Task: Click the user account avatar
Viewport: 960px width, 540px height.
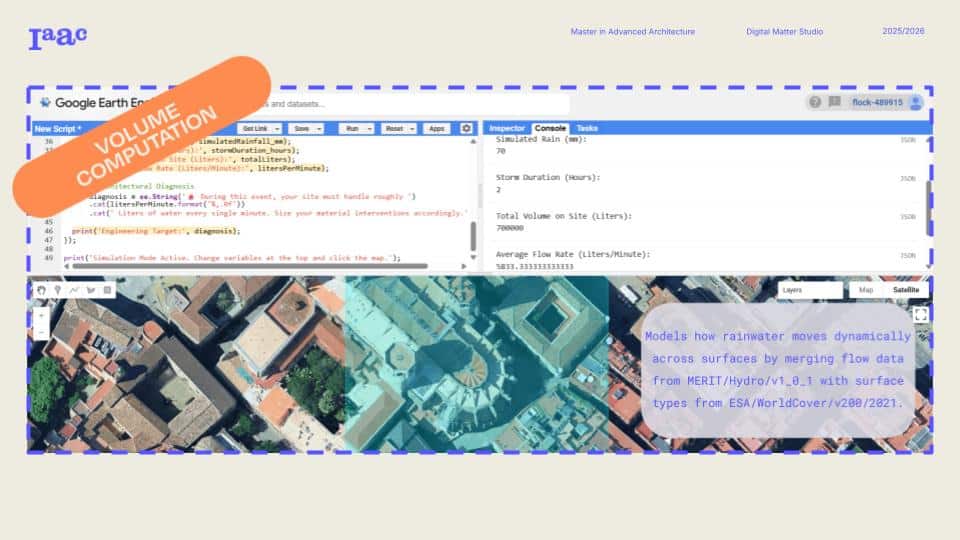Action: (915, 102)
